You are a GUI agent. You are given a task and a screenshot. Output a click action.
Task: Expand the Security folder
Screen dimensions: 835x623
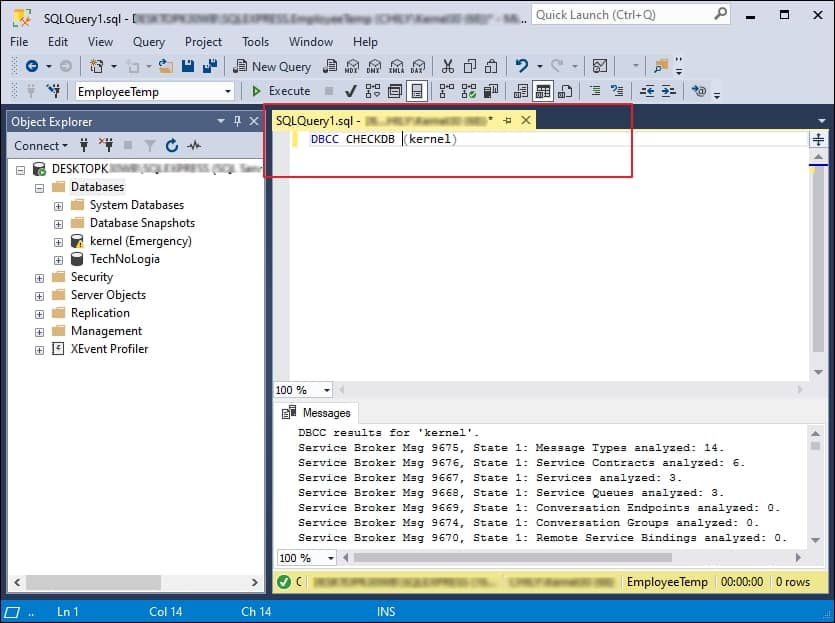[39, 278]
